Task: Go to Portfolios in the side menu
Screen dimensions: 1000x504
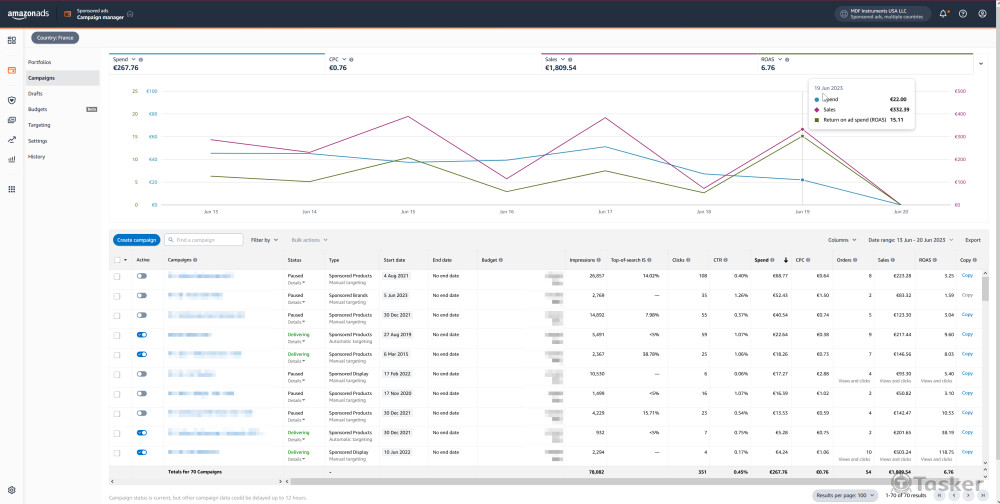Action: (40, 62)
